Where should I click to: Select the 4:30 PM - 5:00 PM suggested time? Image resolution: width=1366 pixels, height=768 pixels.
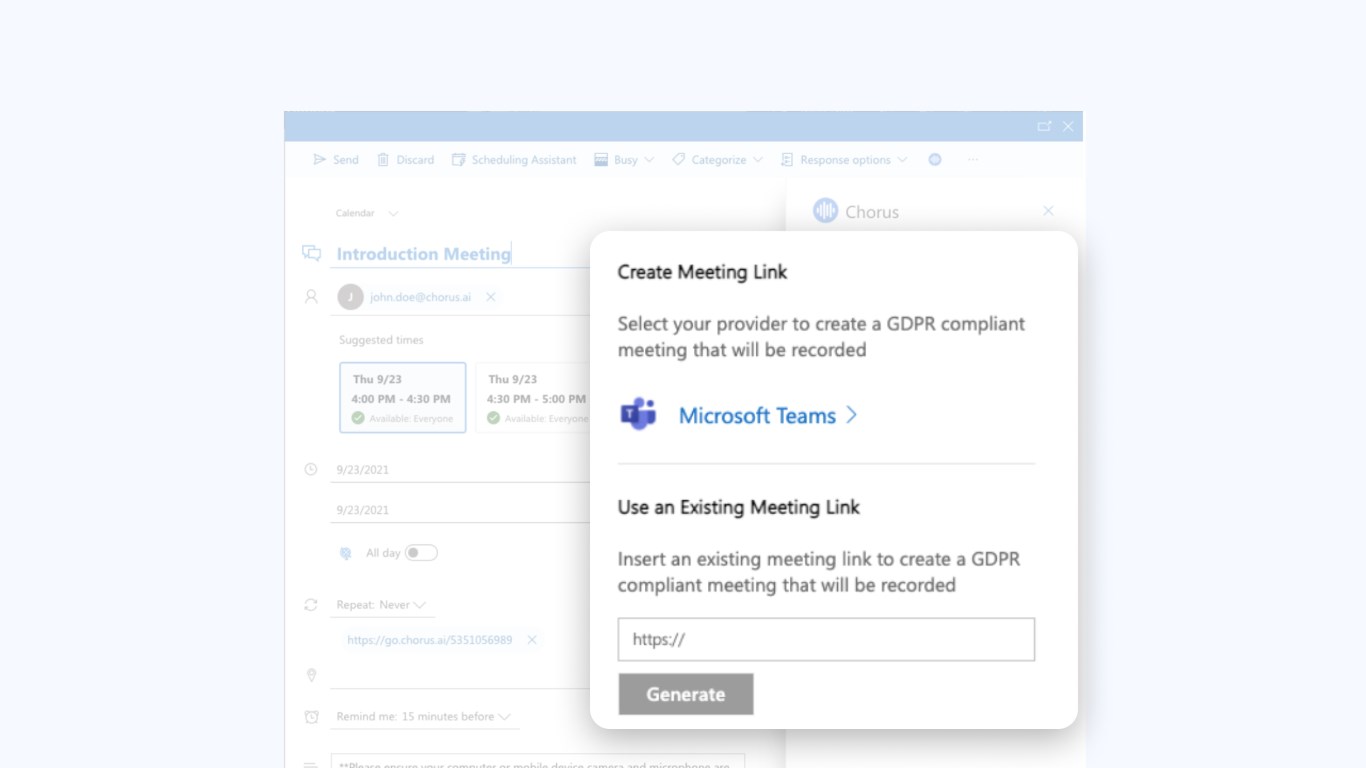pos(533,398)
